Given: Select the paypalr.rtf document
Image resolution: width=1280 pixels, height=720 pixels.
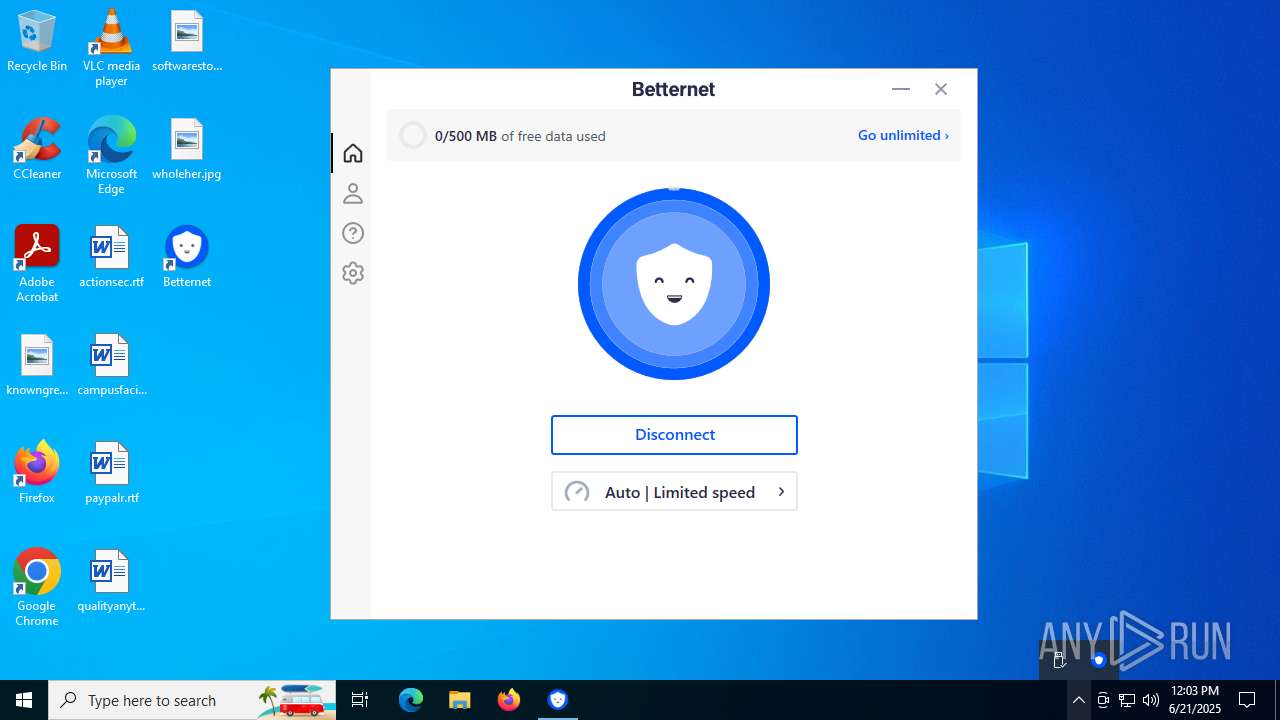Looking at the screenshot, I should pos(111,474).
